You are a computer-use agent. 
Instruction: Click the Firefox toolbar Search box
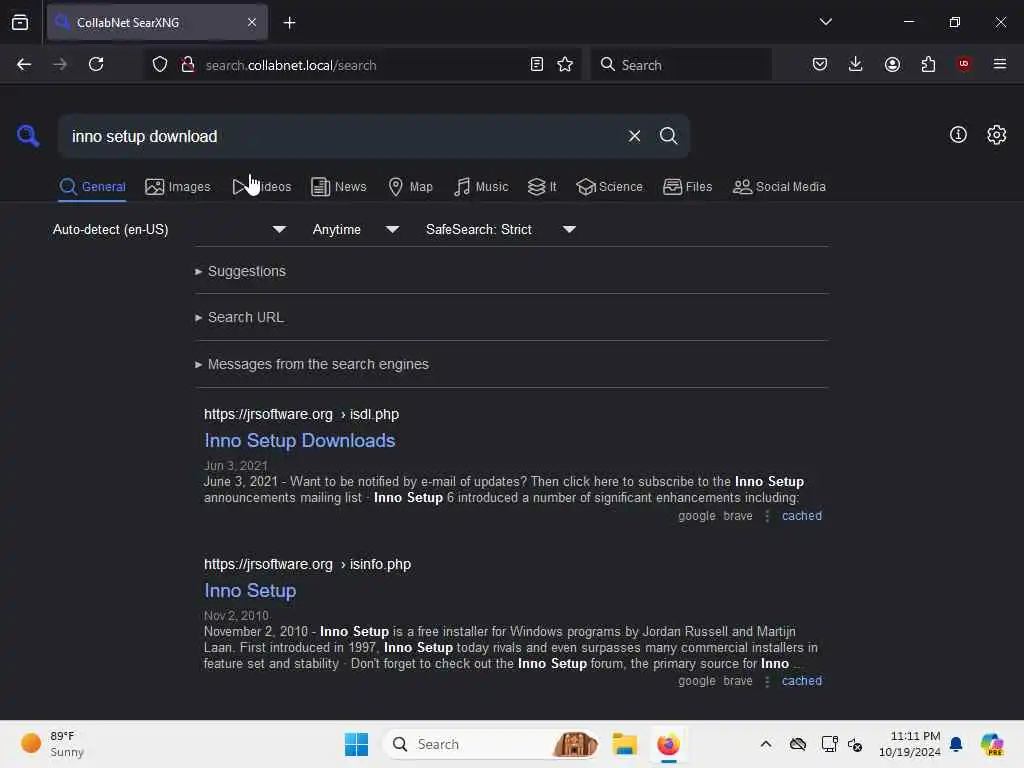click(681, 65)
